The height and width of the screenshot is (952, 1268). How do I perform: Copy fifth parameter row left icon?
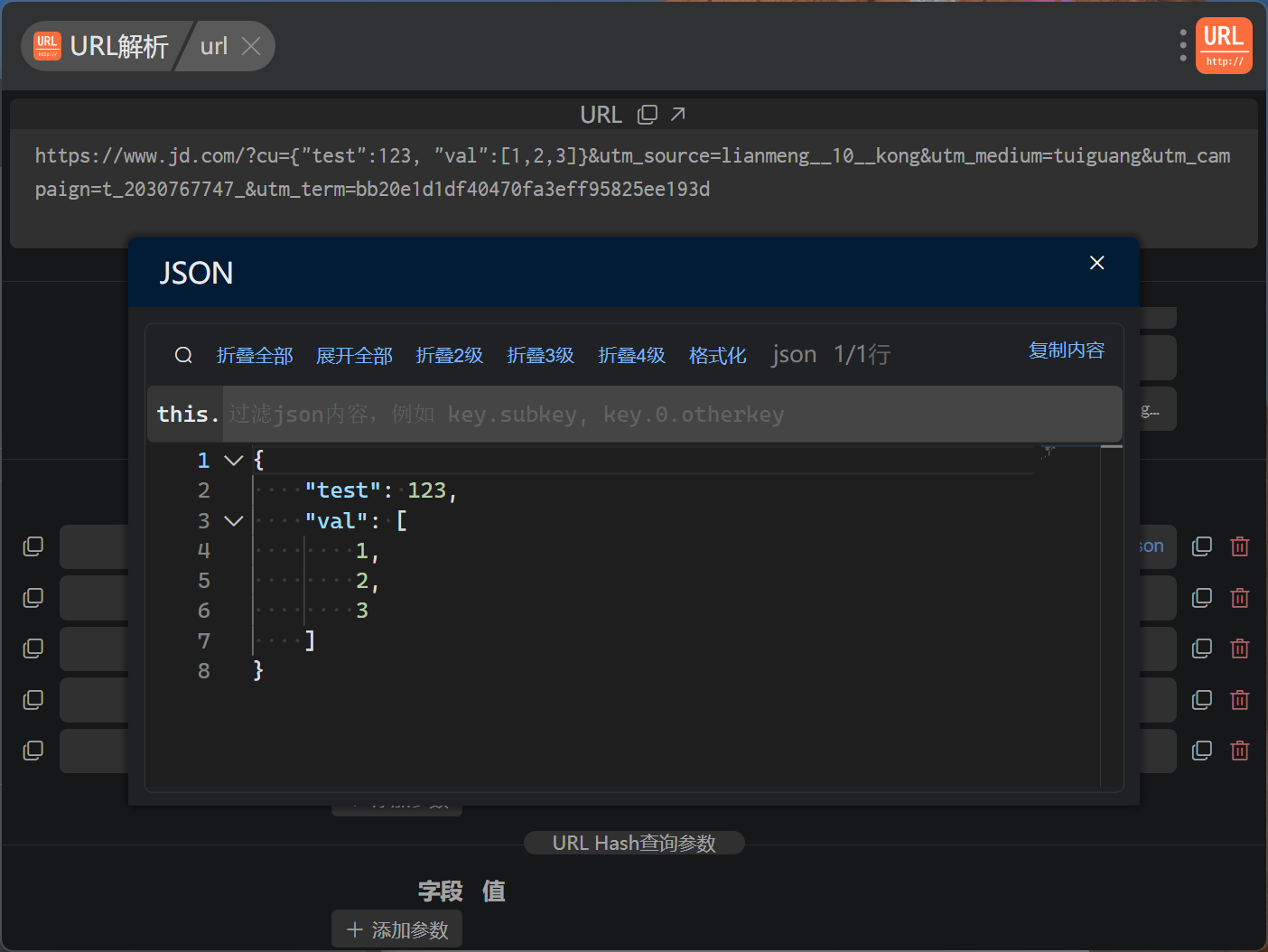[33, 751]
